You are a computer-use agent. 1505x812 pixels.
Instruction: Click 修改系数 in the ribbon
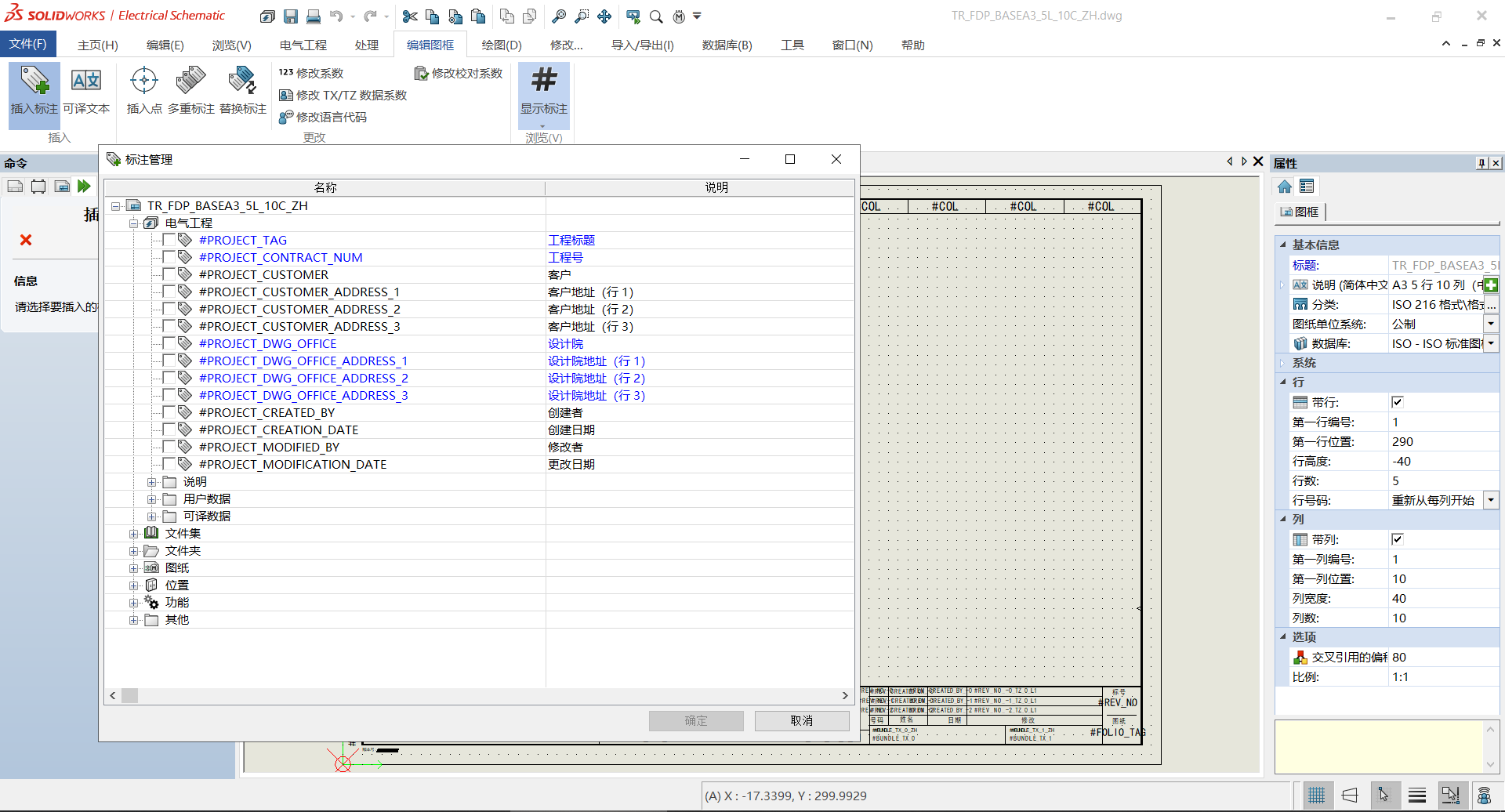[311, 73]
